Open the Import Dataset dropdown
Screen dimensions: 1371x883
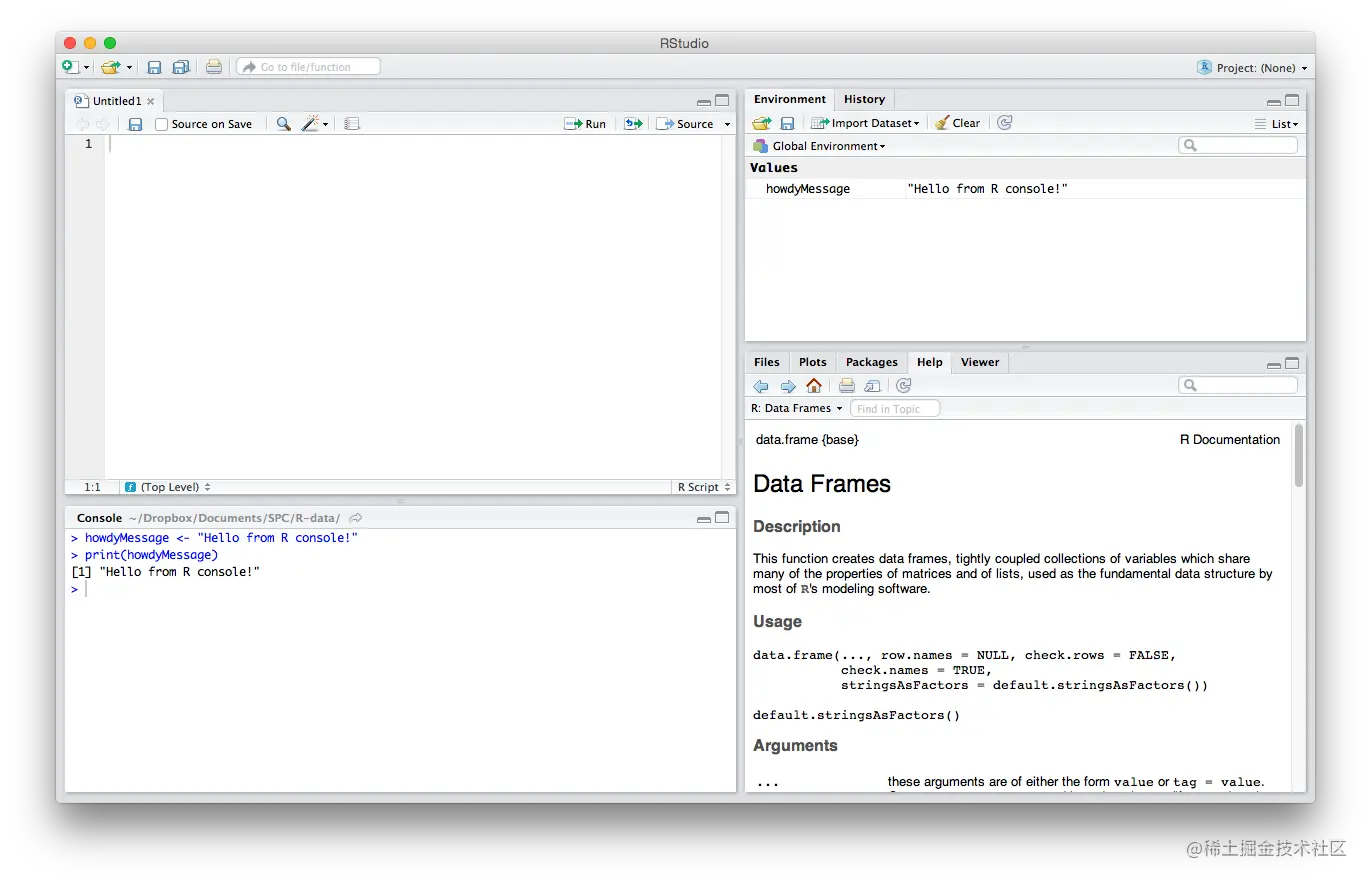pos(864,122)
